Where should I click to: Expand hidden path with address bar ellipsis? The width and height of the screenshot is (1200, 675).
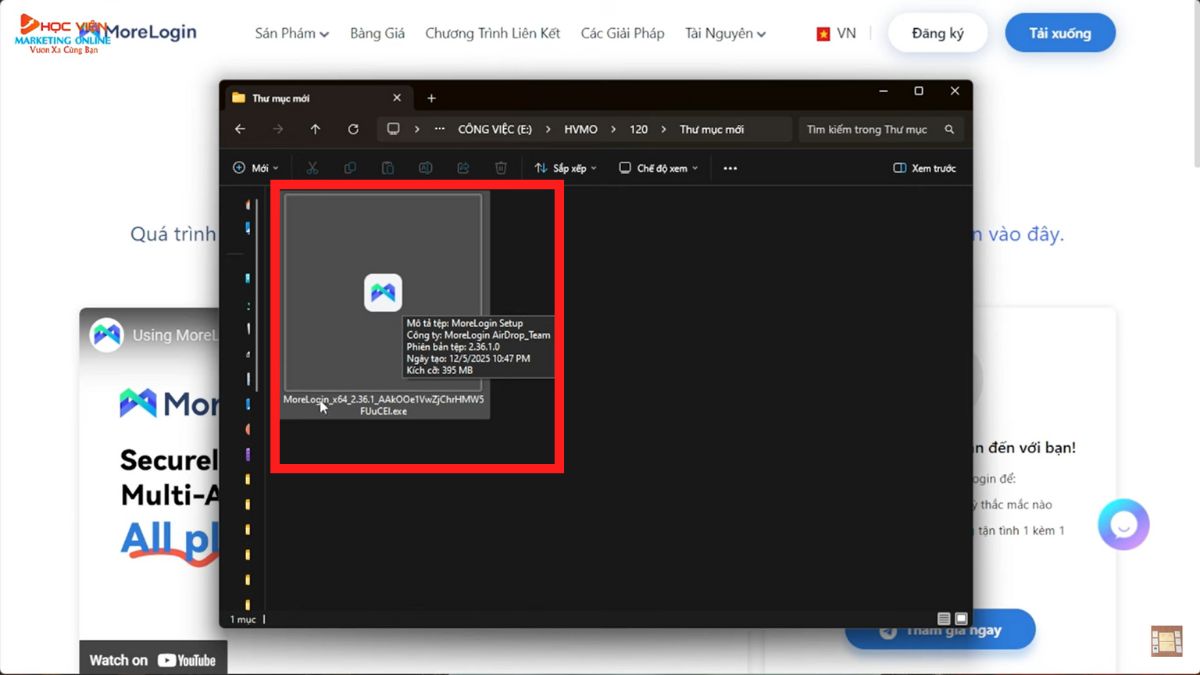click(440, 129)
